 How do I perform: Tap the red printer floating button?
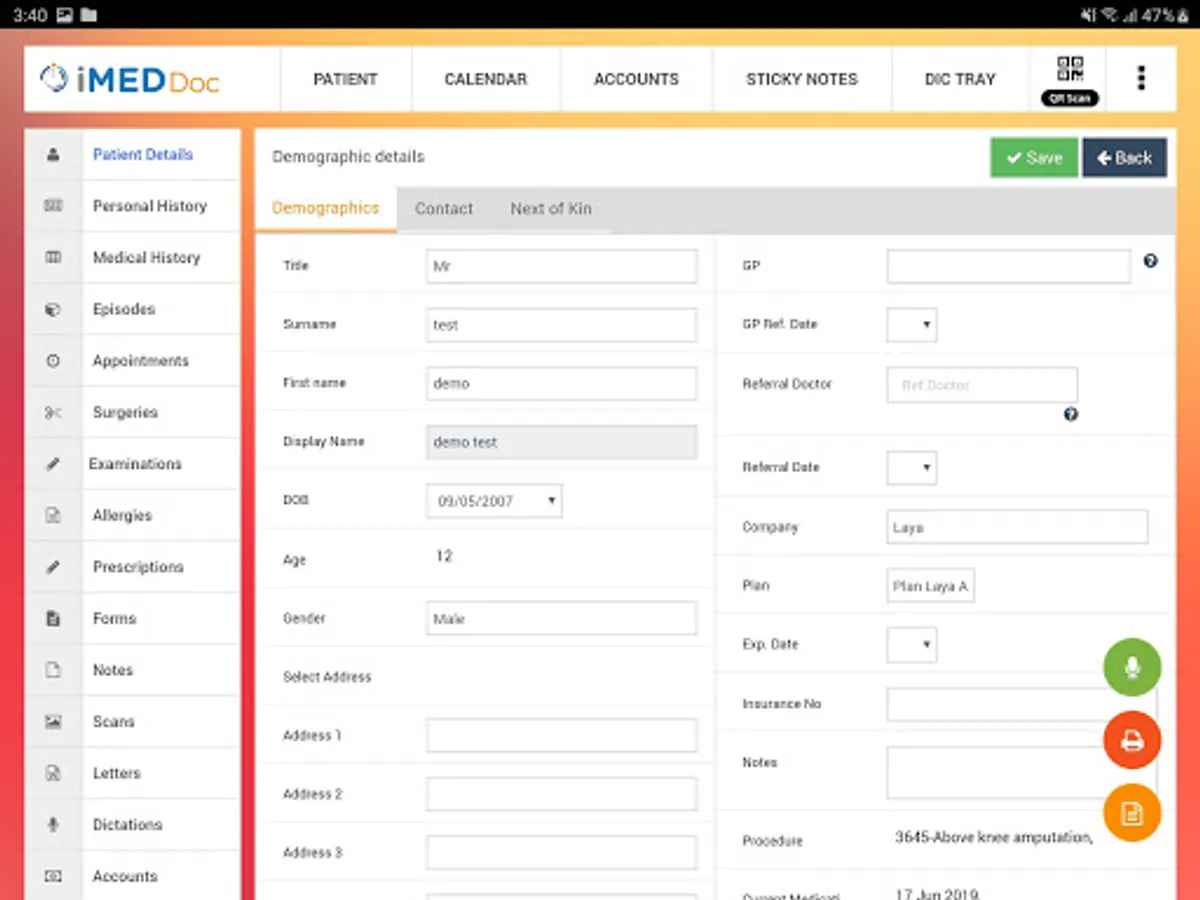pyautogui.click(x=1132, y=741)
